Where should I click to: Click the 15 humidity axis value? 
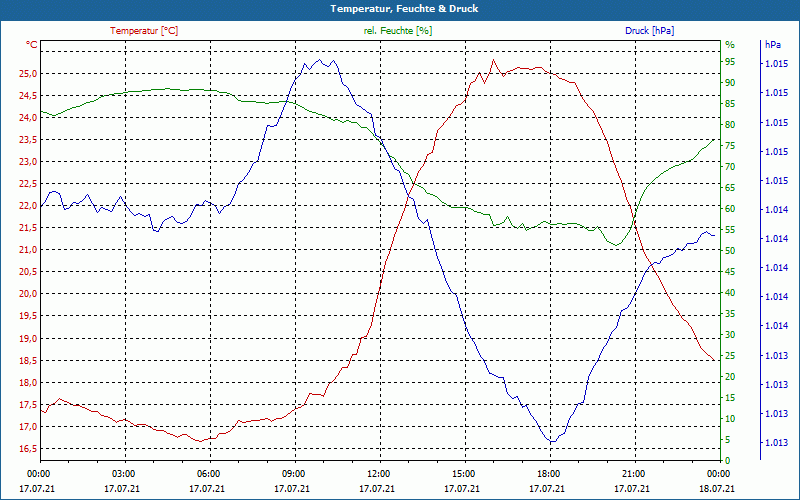pyautogui.click(x=730, y=398)
